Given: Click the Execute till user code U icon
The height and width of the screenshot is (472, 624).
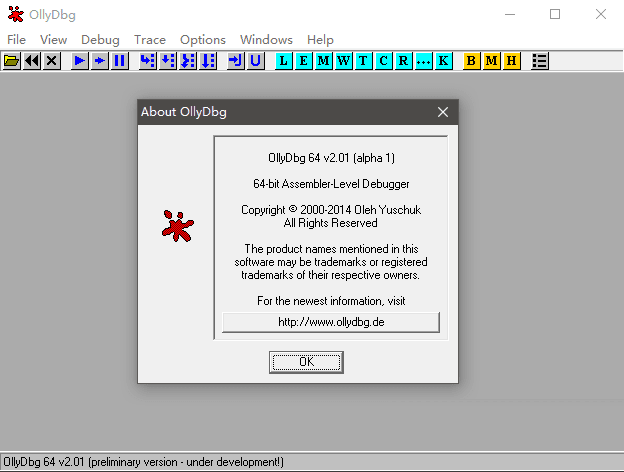Looking at the screenshot, I should coord(255,61).
